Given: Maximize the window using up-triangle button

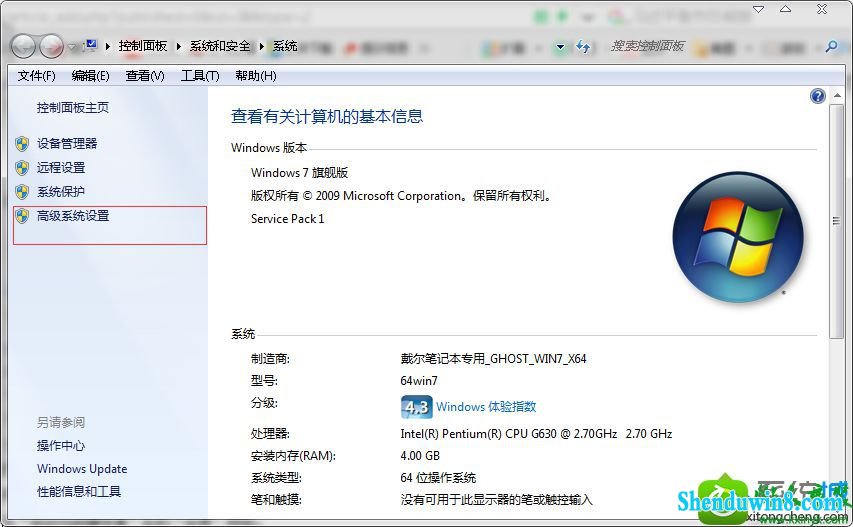Looking at the screenshot, I should pyautogui.click(x=786, y=9).
